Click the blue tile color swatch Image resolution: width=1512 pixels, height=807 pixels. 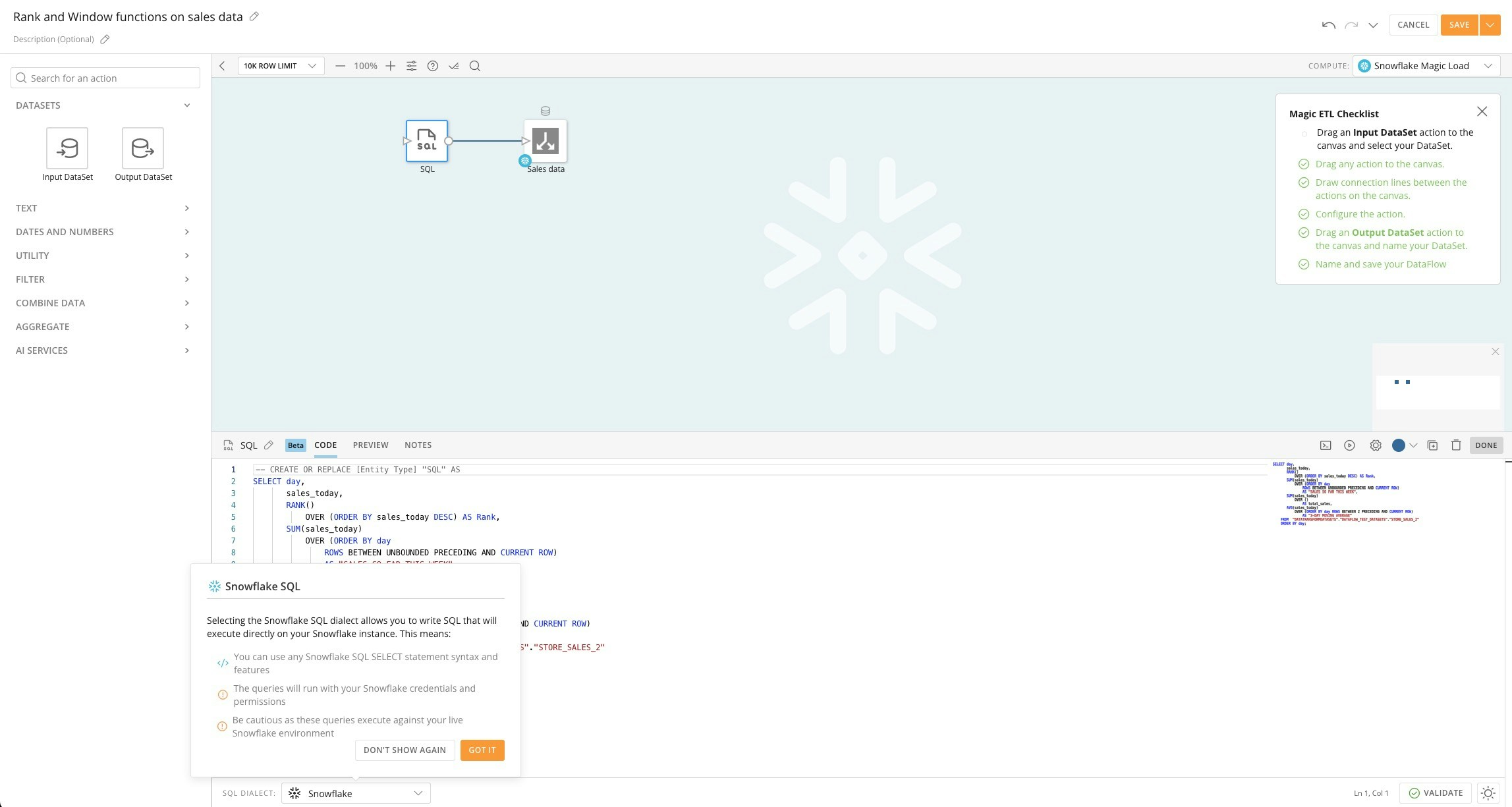pos(1398,445)
